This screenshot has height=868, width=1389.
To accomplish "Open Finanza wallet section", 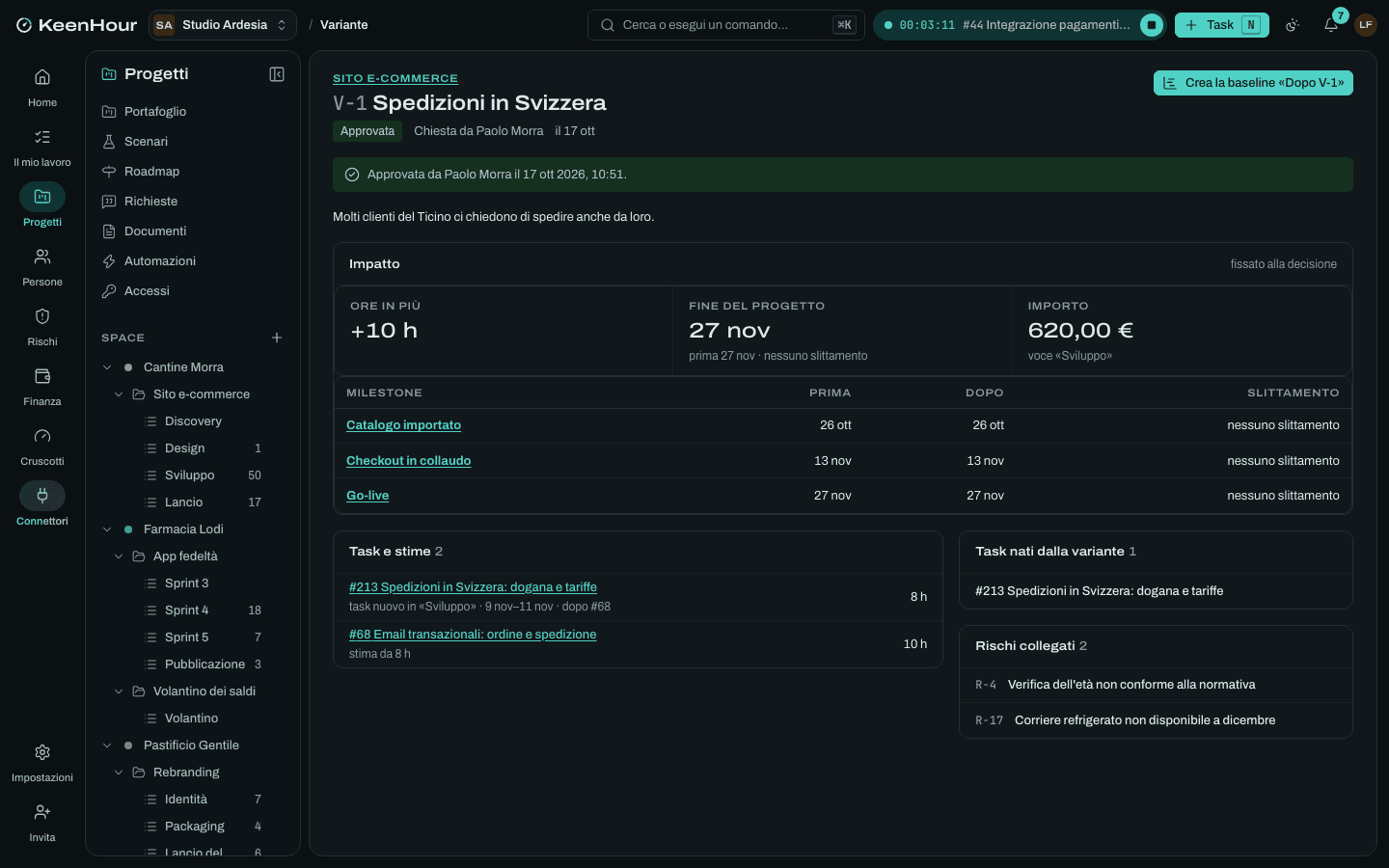I will pos(42,387).
